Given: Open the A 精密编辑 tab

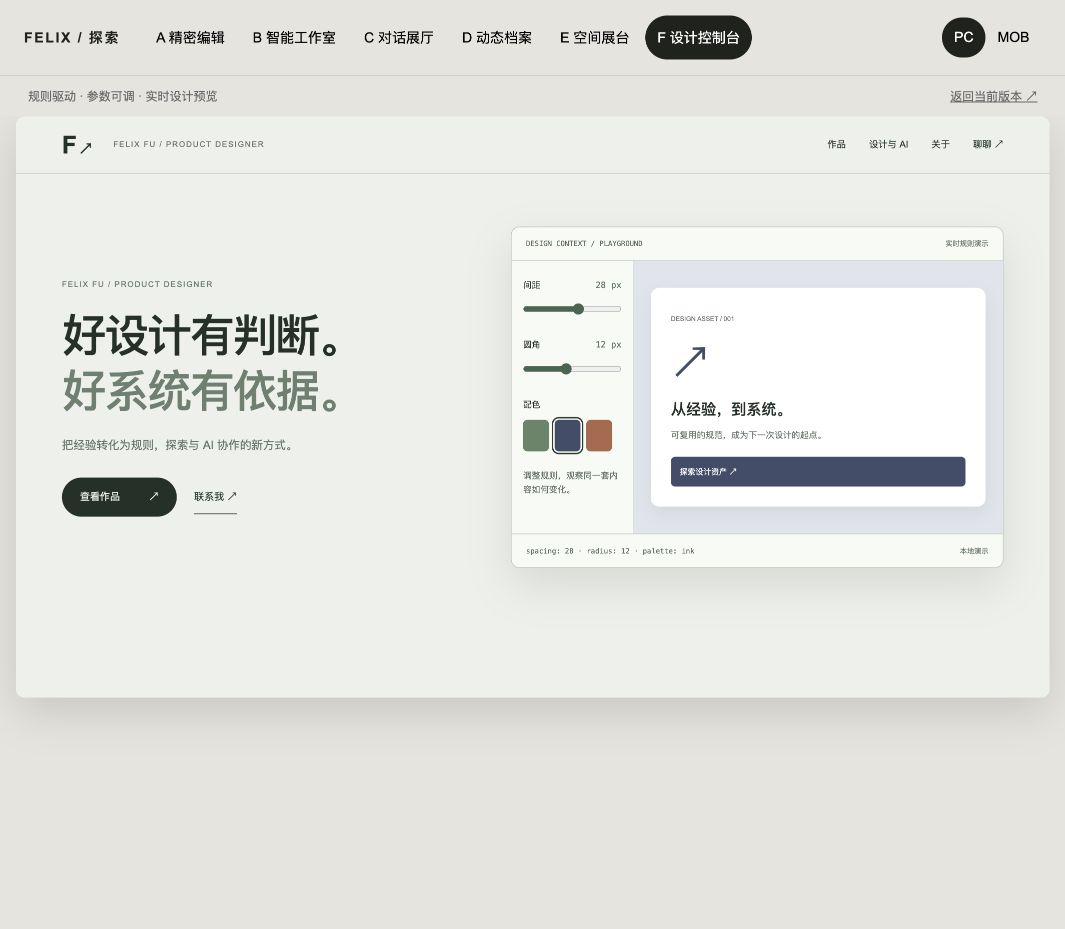Looking at the screenshot, I should pos(190,37).
